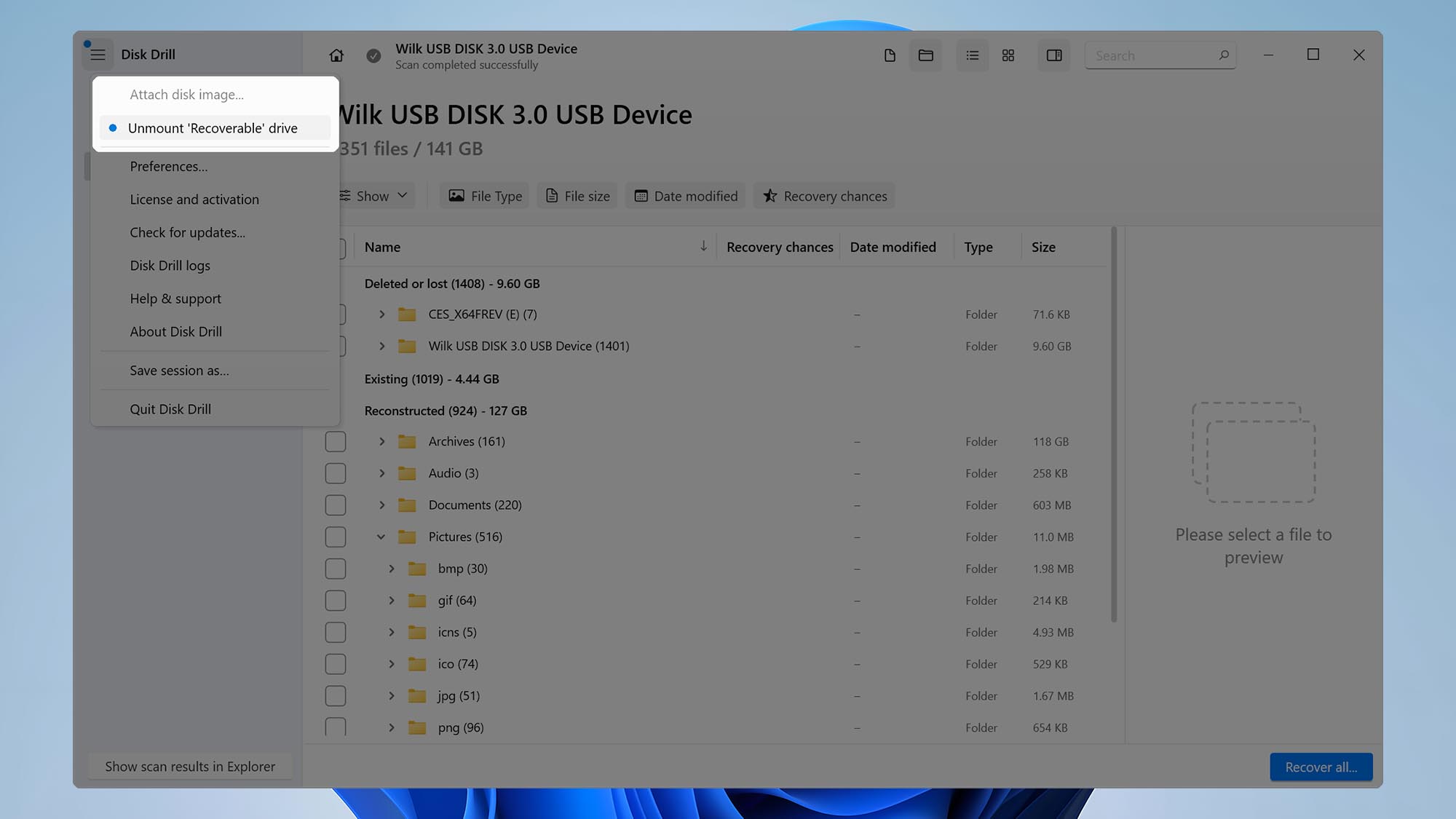Switch to list view layout
The width and height of the screenshot is (1456, 819).
(x=972, y=55)
